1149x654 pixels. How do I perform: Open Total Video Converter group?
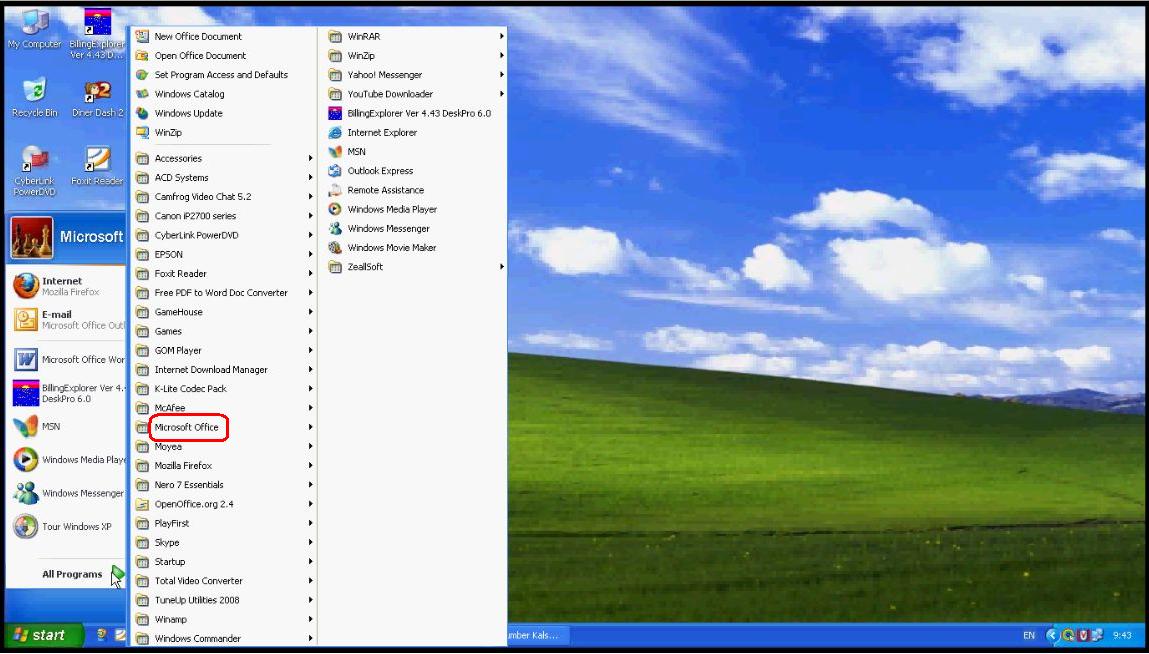pyautogui.click(x=224, y=581)
